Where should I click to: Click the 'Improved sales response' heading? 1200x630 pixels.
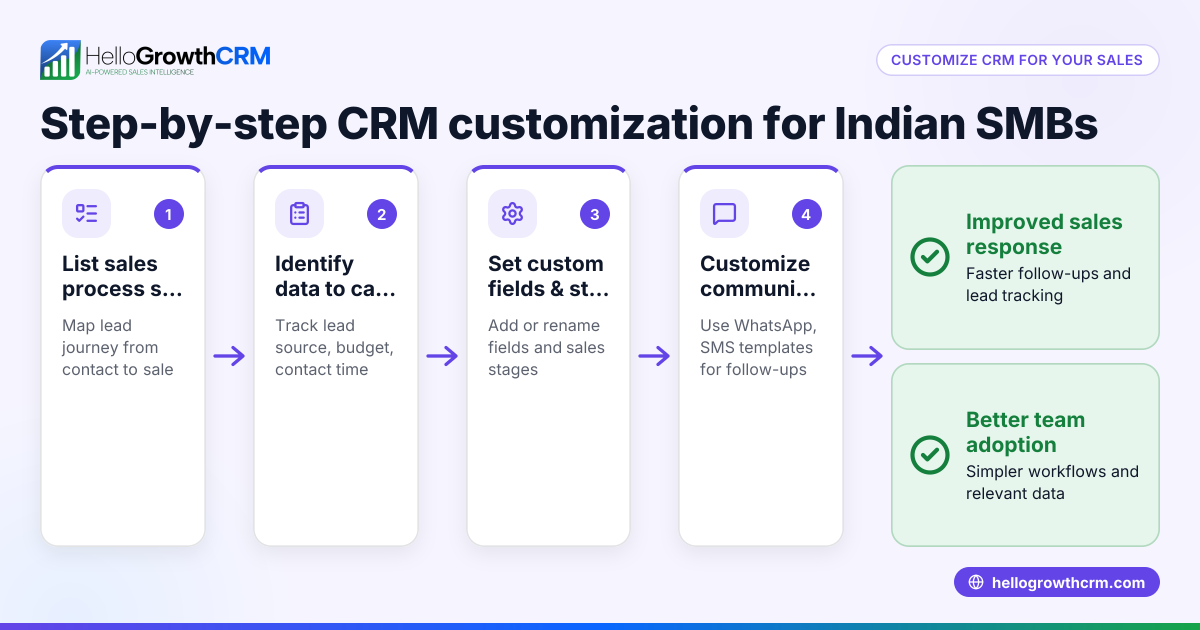click(x=1044, y=234)
